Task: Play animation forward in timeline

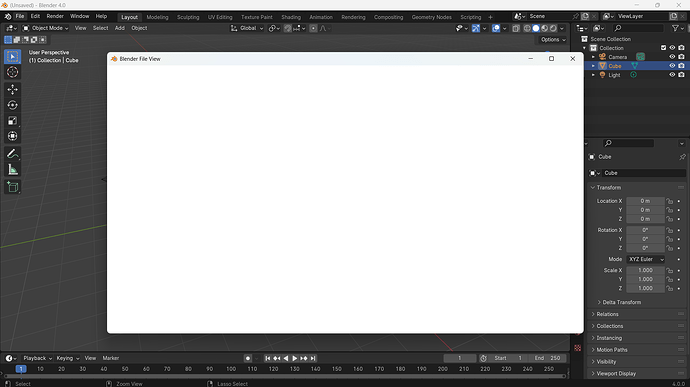Action: 294,358
